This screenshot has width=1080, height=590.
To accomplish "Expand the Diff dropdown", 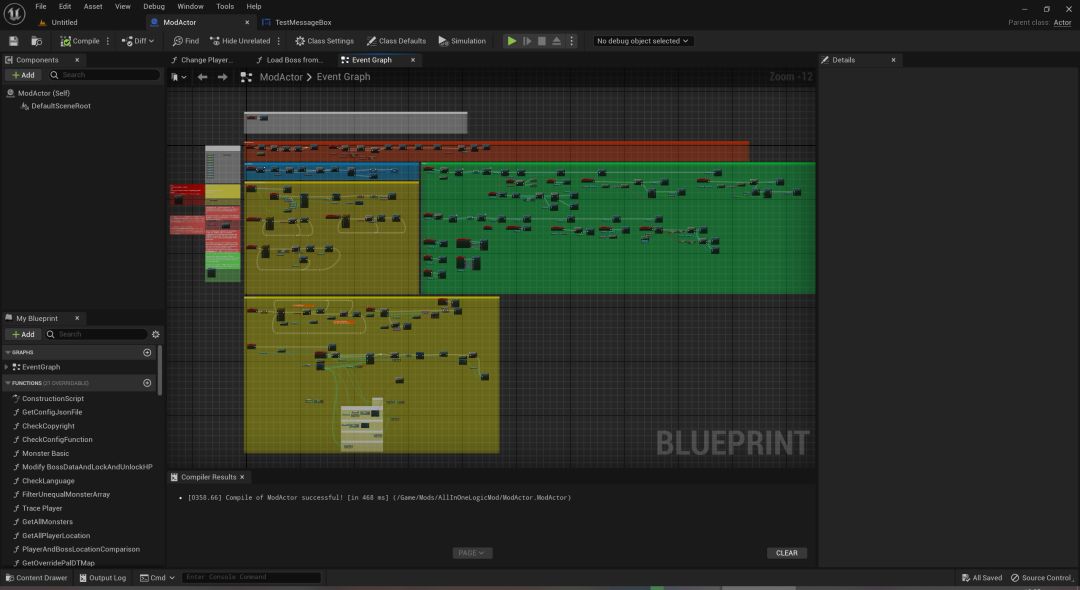I will point(138,41).
